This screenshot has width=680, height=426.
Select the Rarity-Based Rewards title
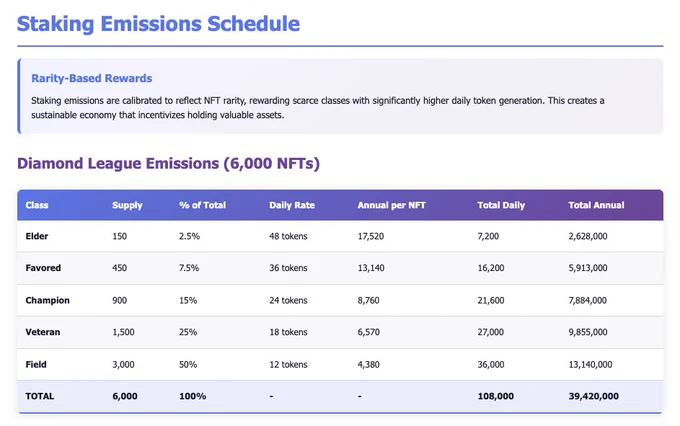point(92,79)
